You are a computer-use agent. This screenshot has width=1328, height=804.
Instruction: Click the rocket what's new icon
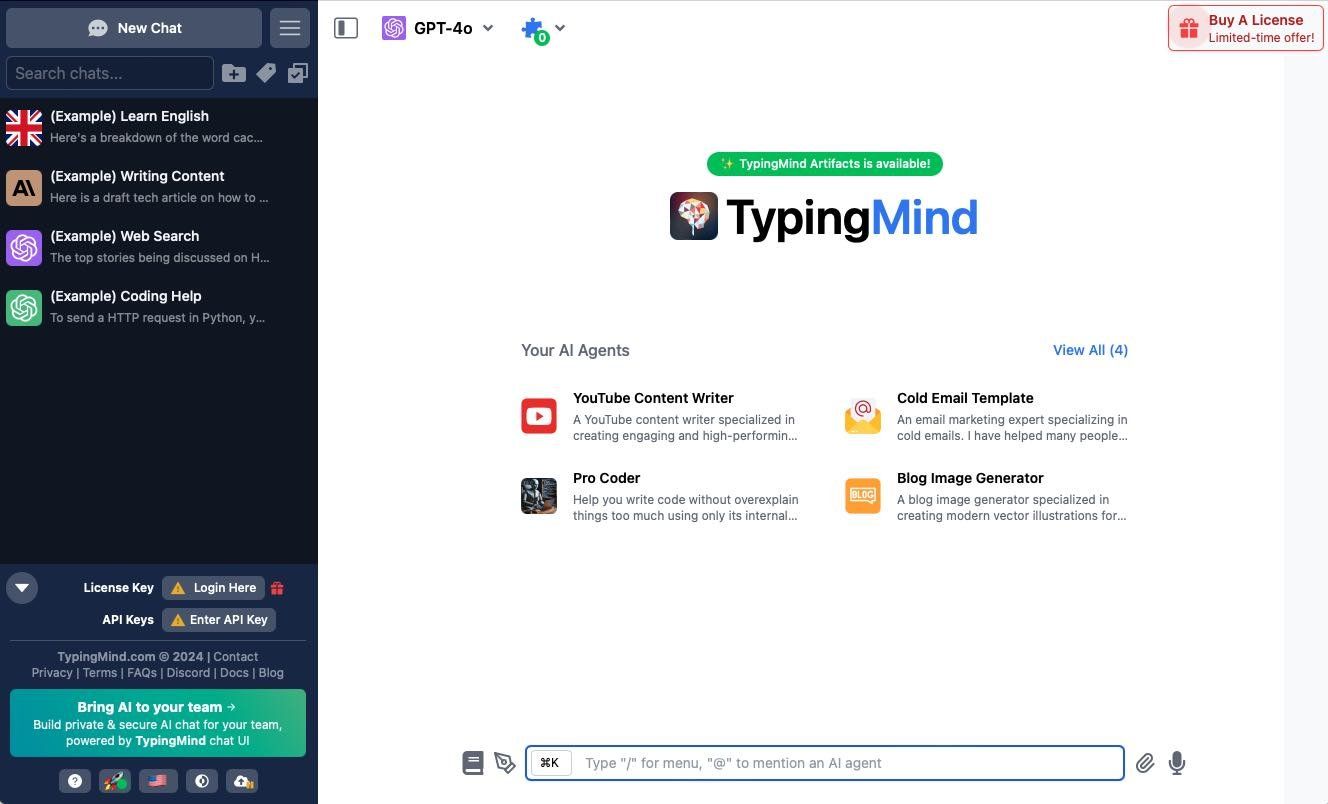tap(114, 781)
